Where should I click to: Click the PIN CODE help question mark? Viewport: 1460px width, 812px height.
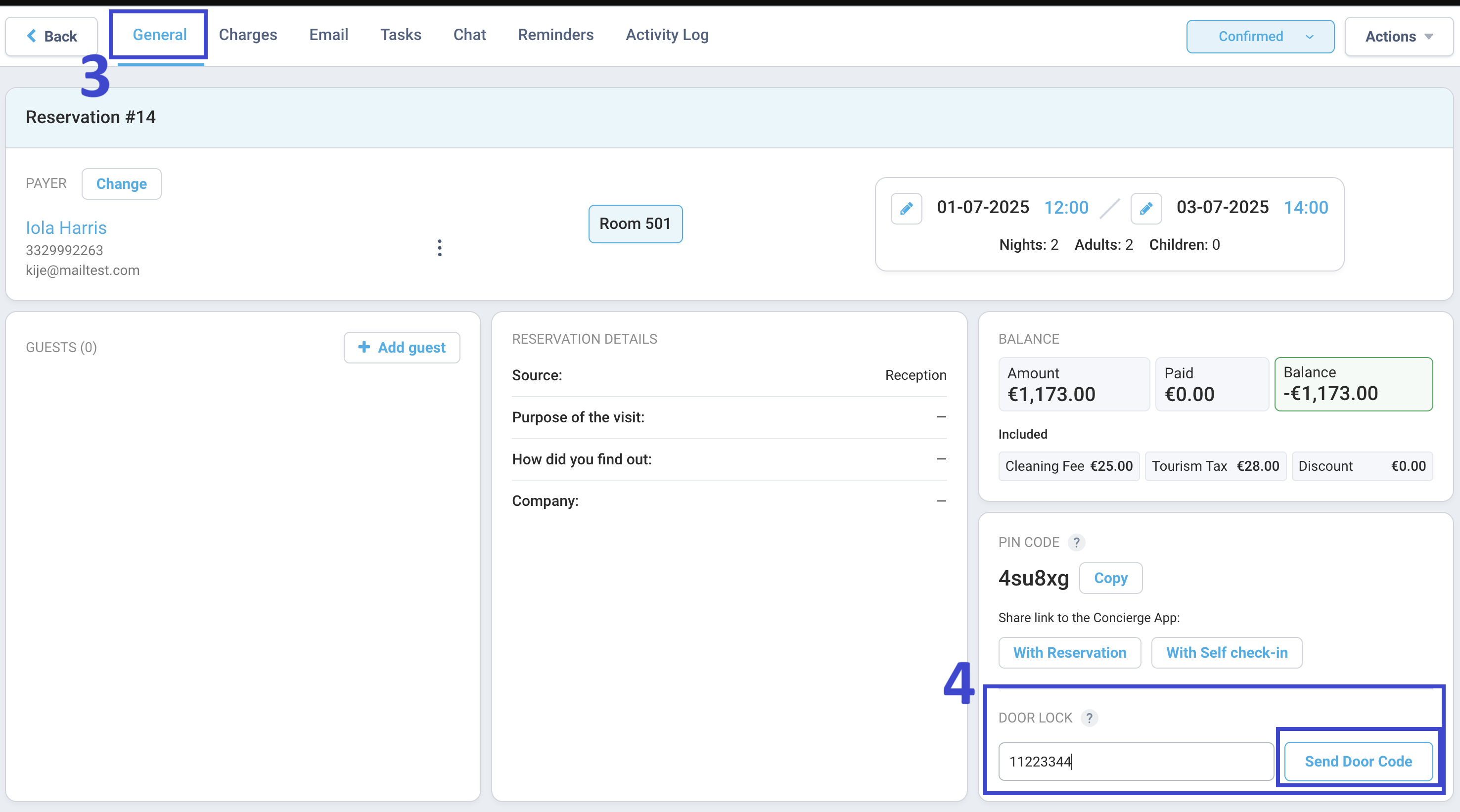pyautogui.click(x=1076, y=542)
